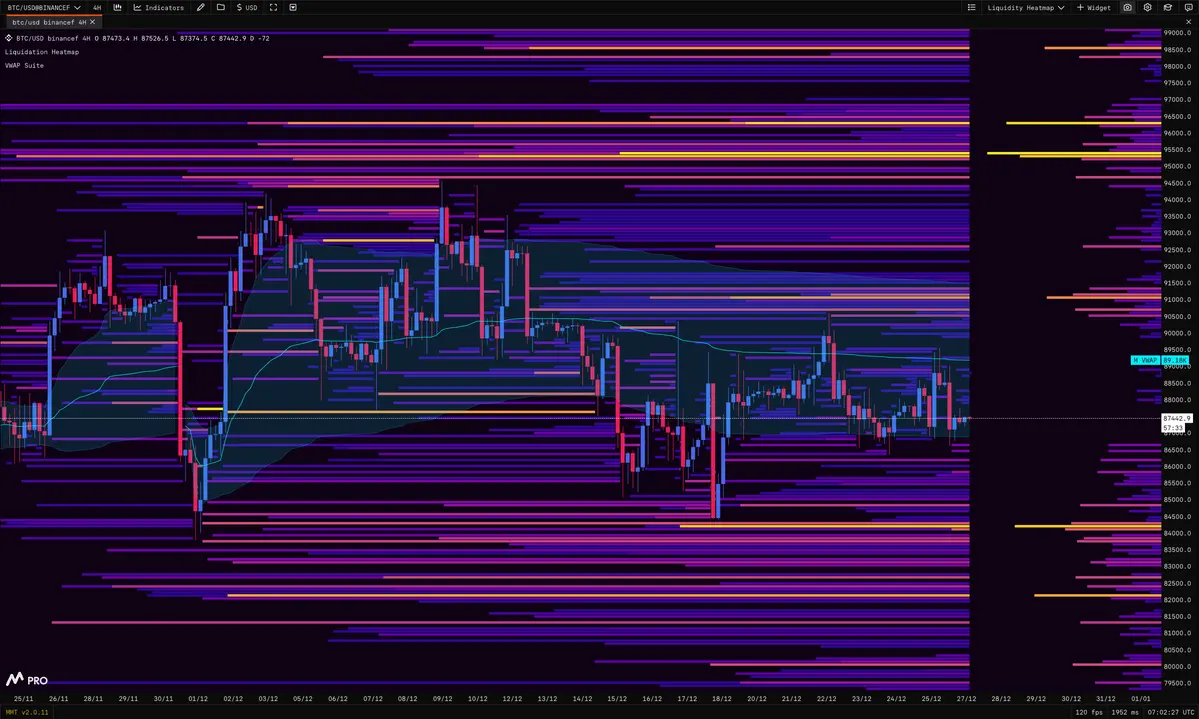Open the folder layouts icon
The image size is (1199, 719).
[x=221, y=8]
